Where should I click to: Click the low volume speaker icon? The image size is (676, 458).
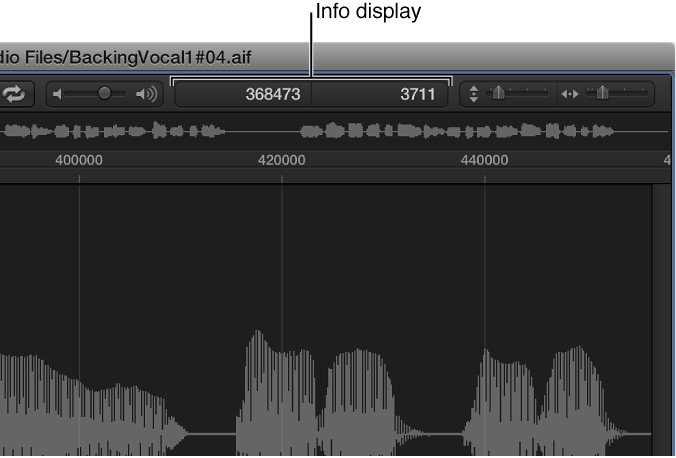(x=57, y=94)
